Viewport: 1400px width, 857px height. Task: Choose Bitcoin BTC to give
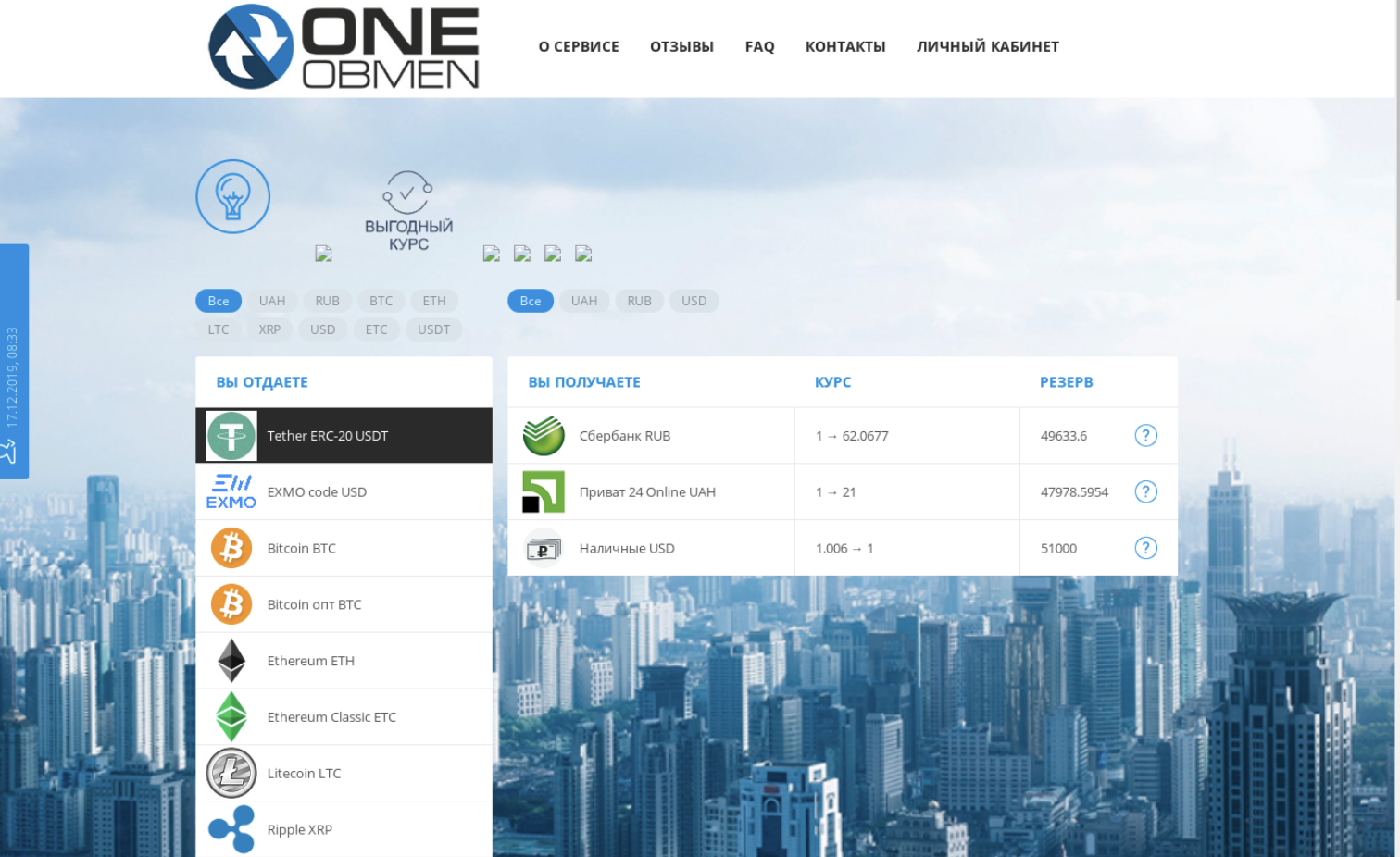pyautogui.click(x=344, y=548)
